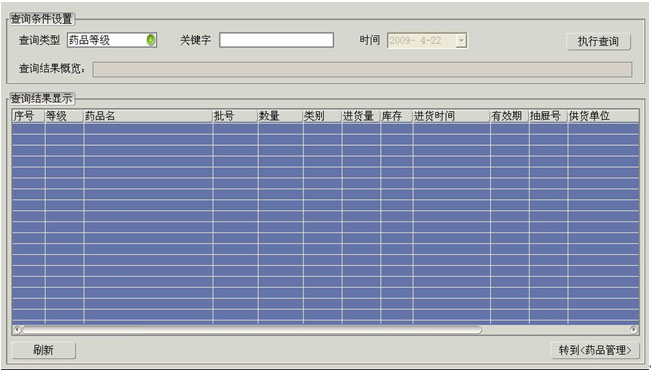Open the 查询类型 dropdown showing 药品等级

coord(112,40)
